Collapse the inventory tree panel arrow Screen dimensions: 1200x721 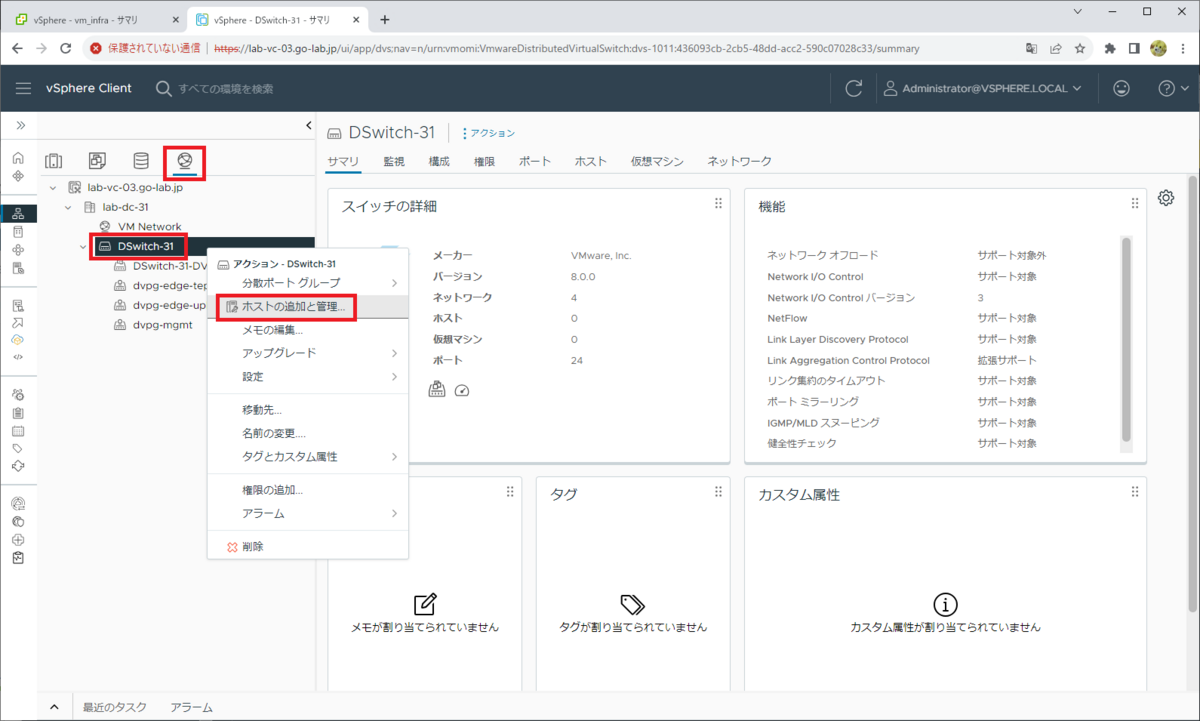308,125
